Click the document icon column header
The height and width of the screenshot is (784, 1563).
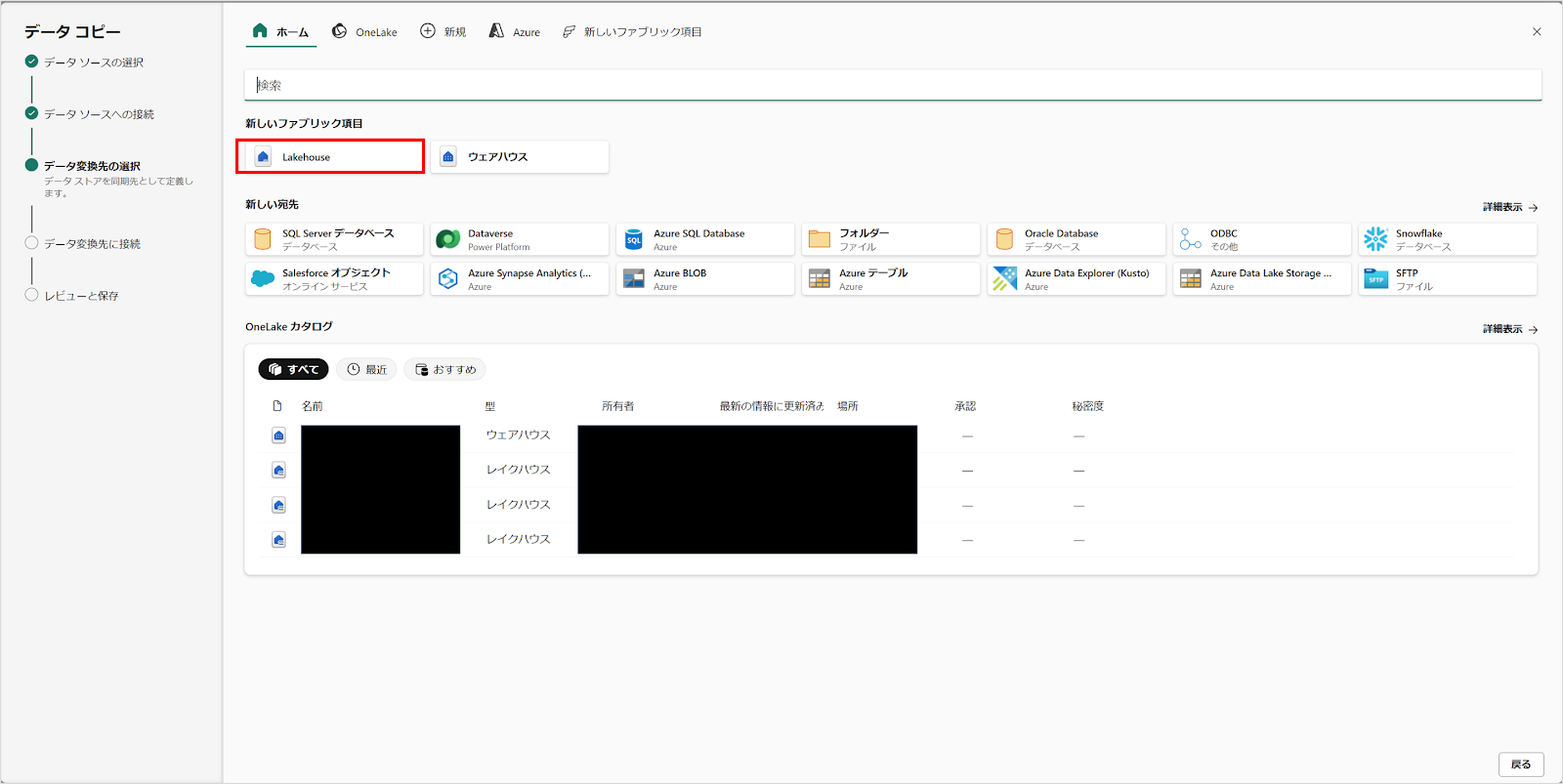coord(277,406)
